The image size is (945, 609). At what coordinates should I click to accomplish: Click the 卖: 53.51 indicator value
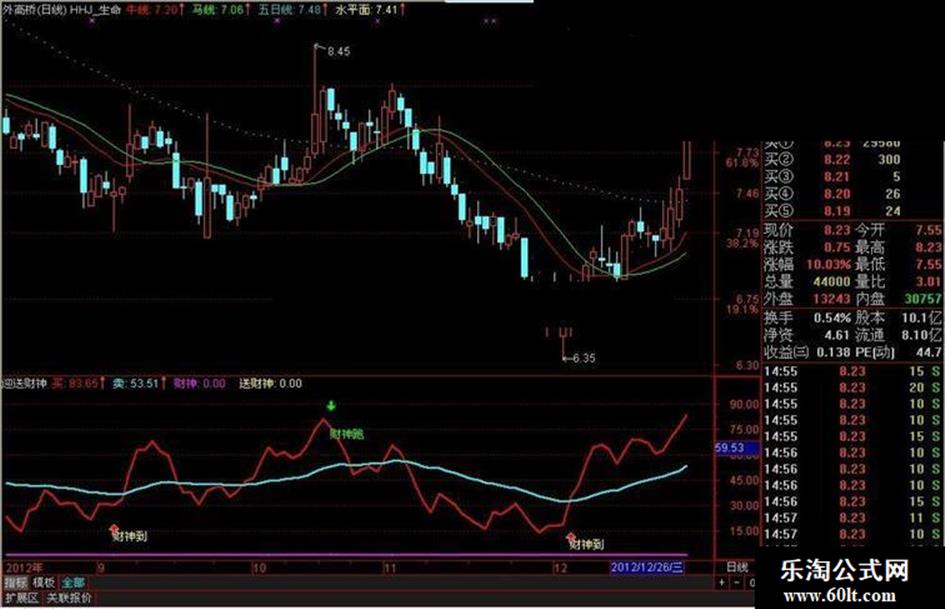pos(138,383)
